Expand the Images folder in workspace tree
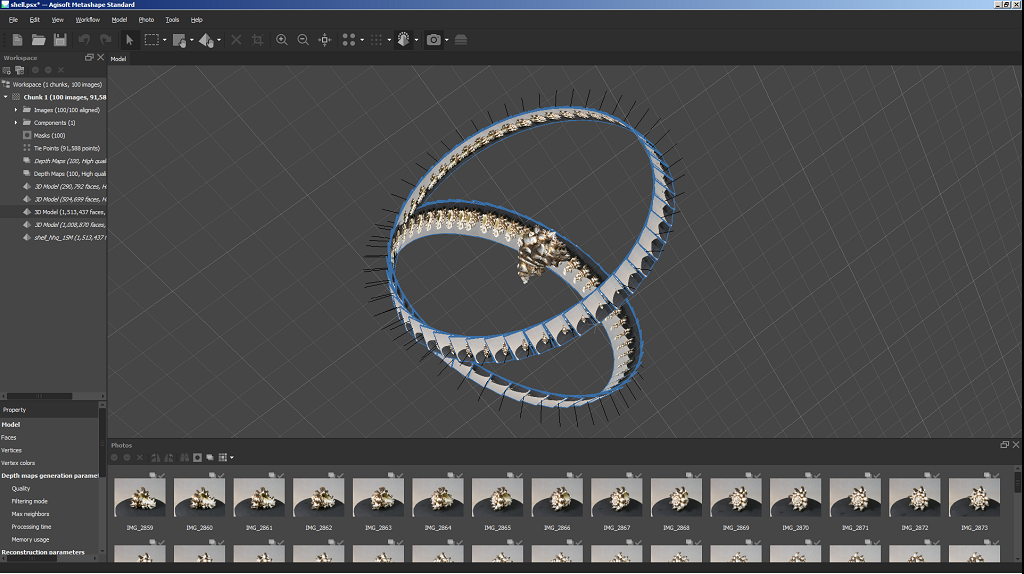1024x574 pixels. point(16,110)
